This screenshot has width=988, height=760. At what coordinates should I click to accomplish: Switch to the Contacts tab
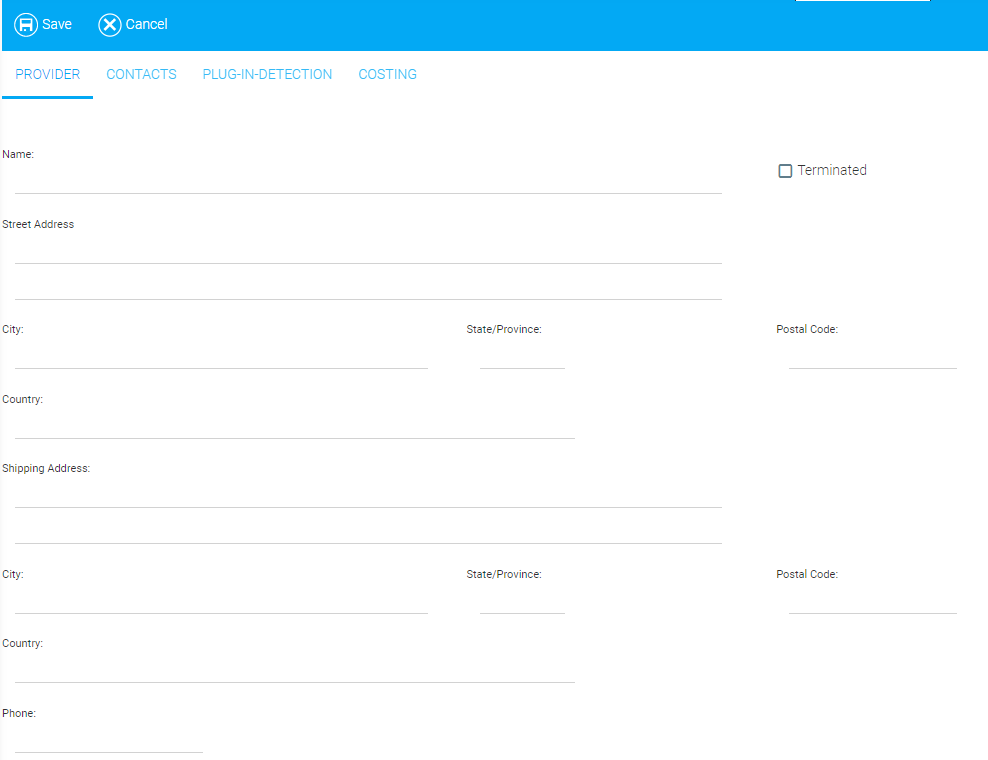[x=141, y=75]
